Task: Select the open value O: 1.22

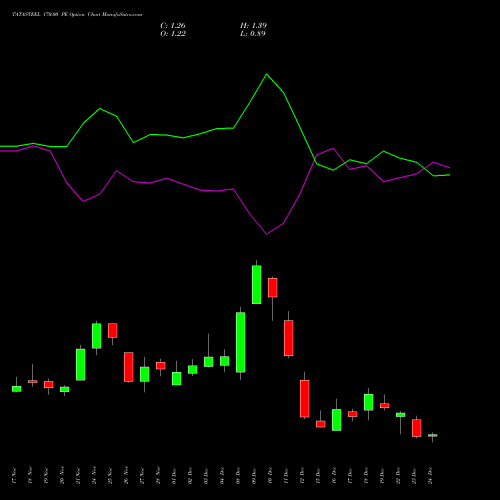Action: point(173,34)
